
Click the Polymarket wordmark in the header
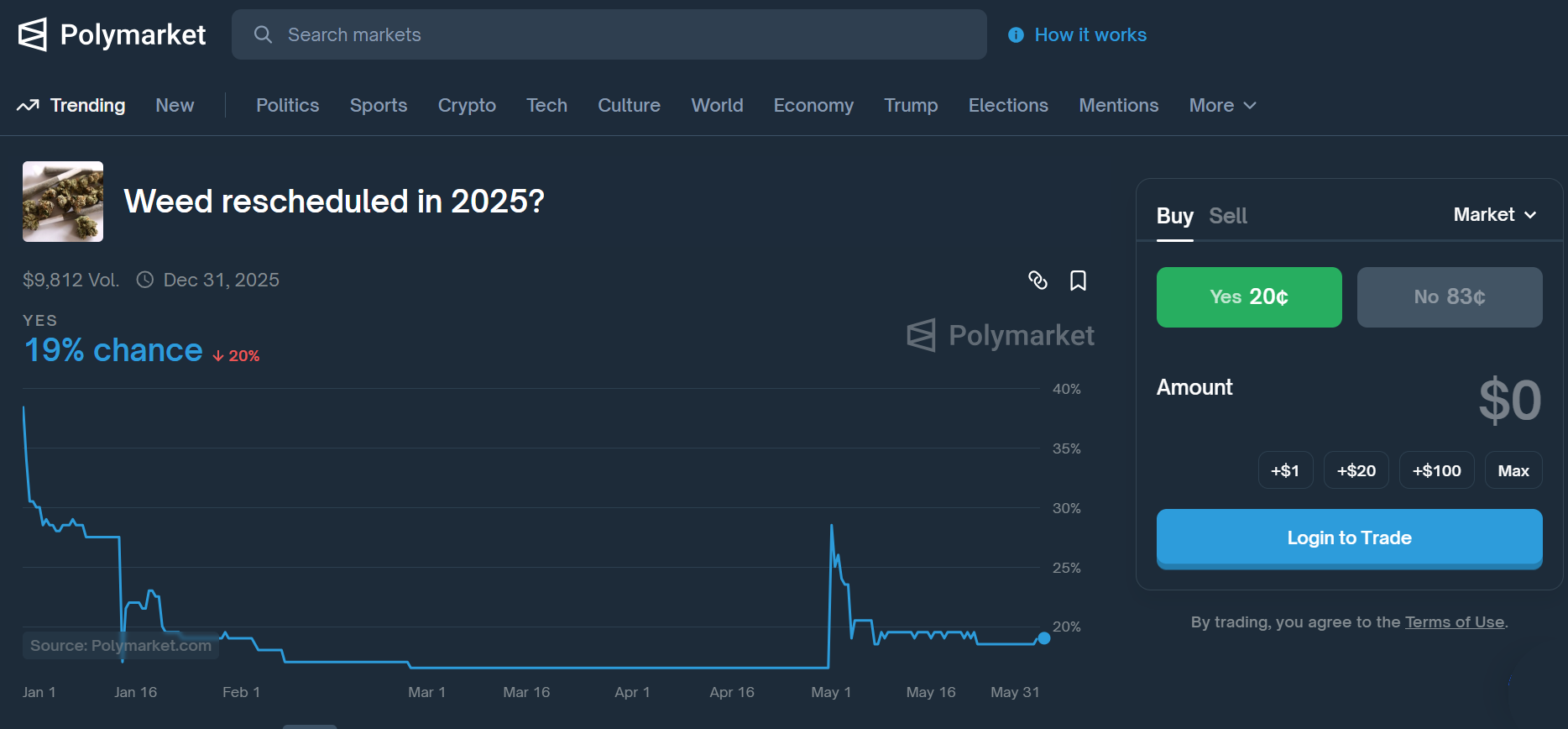(133, 34)
